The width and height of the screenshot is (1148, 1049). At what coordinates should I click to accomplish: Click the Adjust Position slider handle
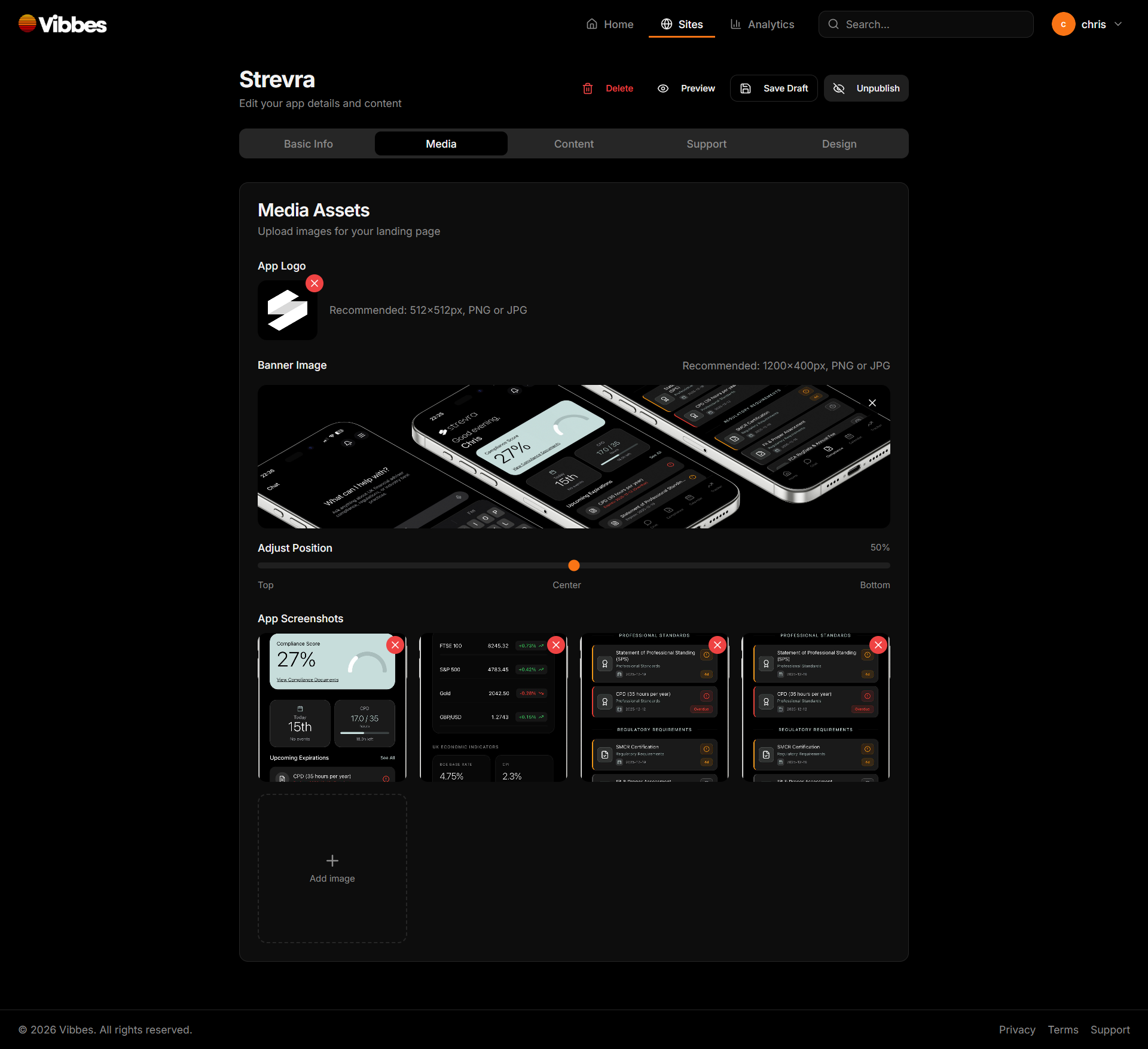[573, 565]
